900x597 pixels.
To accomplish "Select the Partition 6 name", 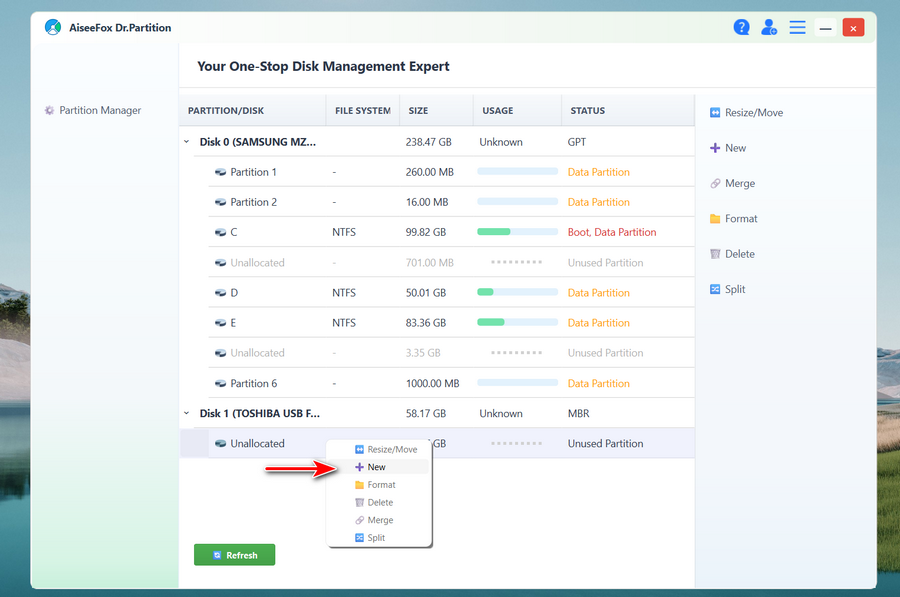I will click(x=253, y=383).
